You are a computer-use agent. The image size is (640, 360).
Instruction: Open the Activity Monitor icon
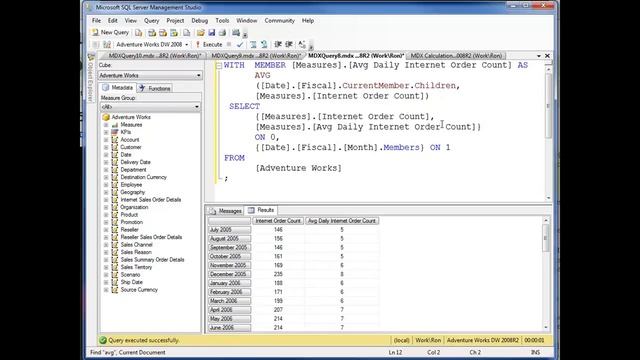(236, 33)
